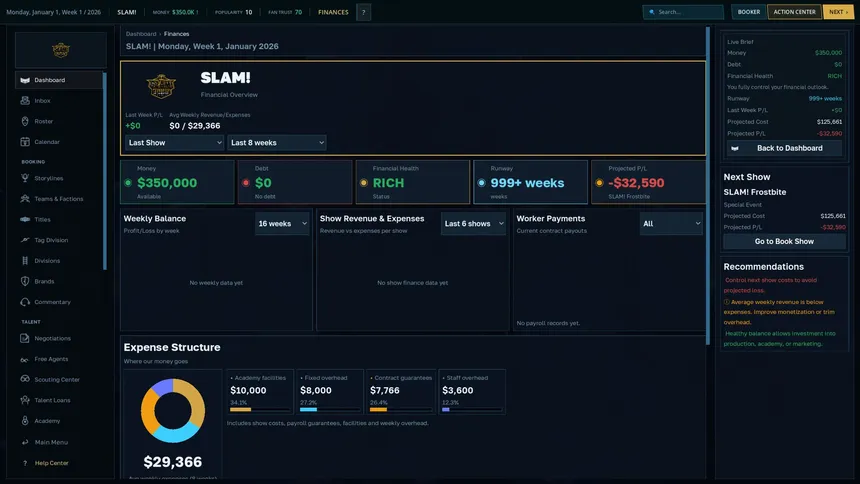Click the Fixed overhead percentage bar
Screen dimensions: 860x484
click(330, 409)
